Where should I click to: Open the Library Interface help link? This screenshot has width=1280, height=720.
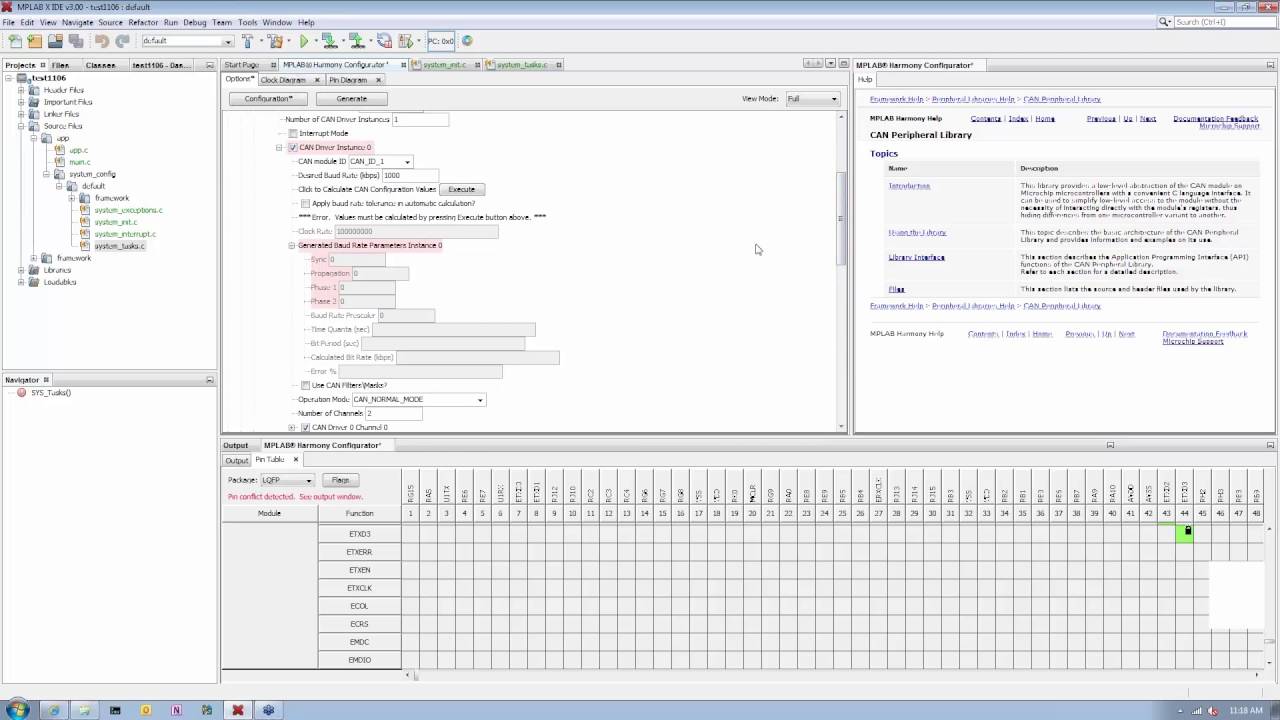916,257
